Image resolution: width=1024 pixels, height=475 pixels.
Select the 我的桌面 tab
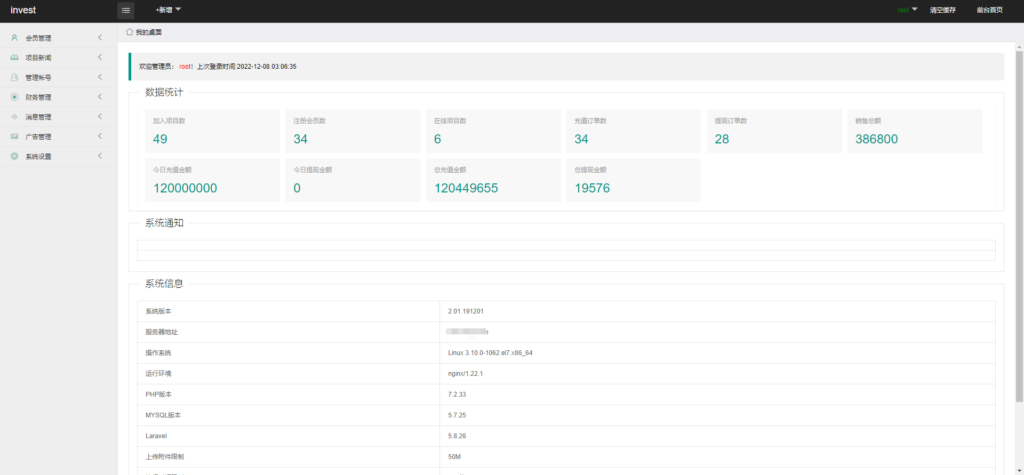pos(148,32)
